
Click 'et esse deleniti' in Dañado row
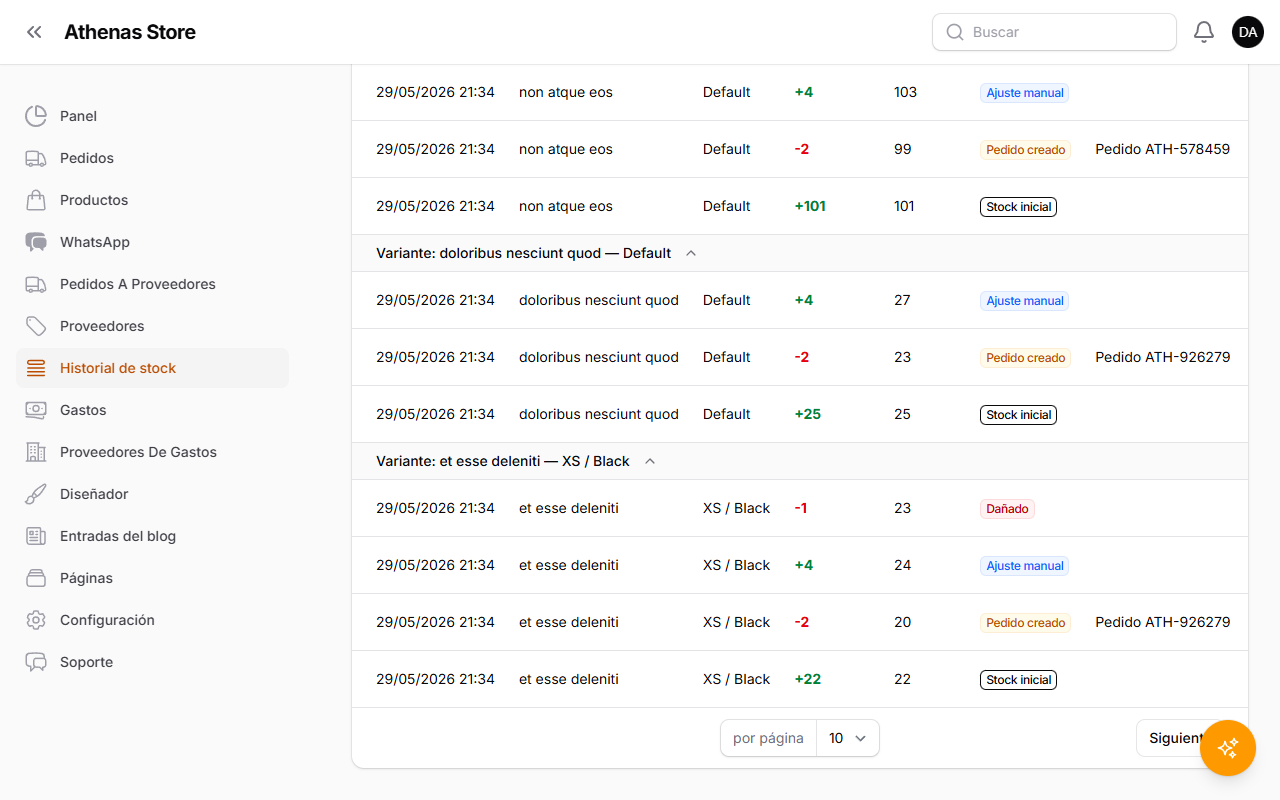coord(569,508)
